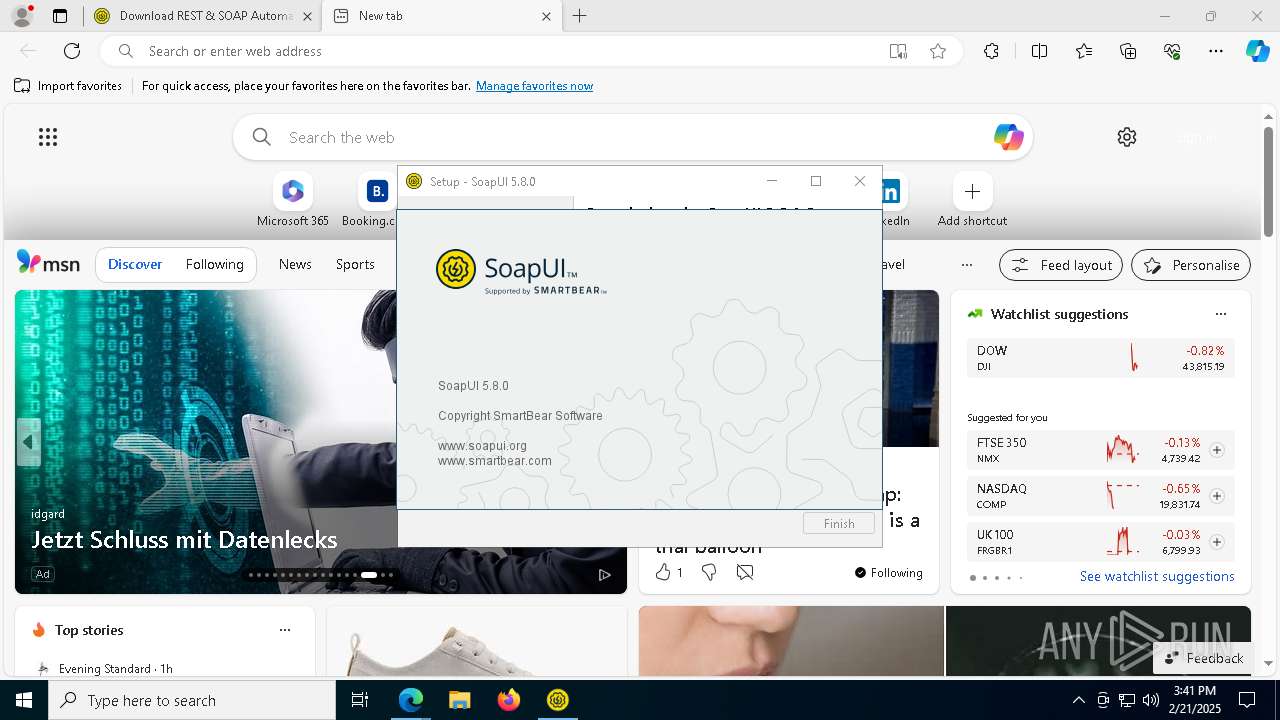1280x720 pixels.
Task: Select the Discover feed tab
Action: 135,264
